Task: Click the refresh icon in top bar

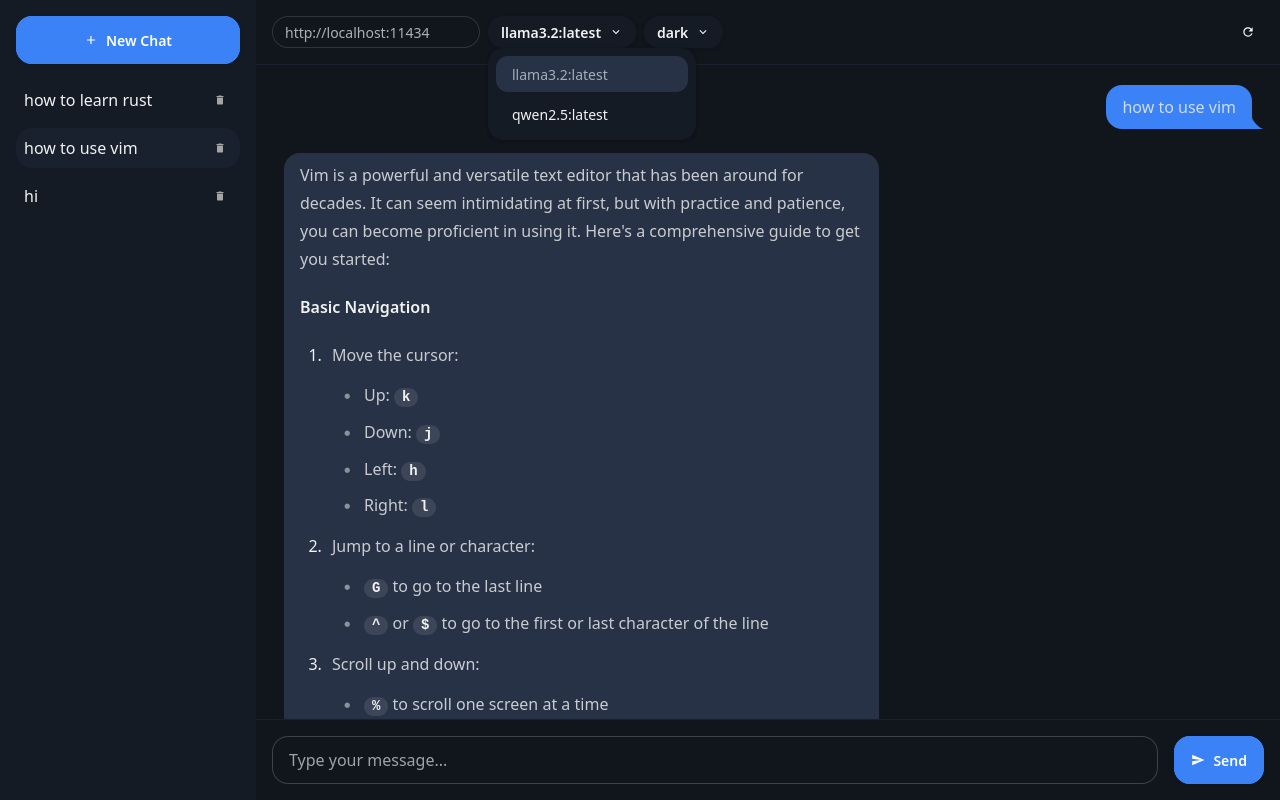Action: coord(1248,32)
